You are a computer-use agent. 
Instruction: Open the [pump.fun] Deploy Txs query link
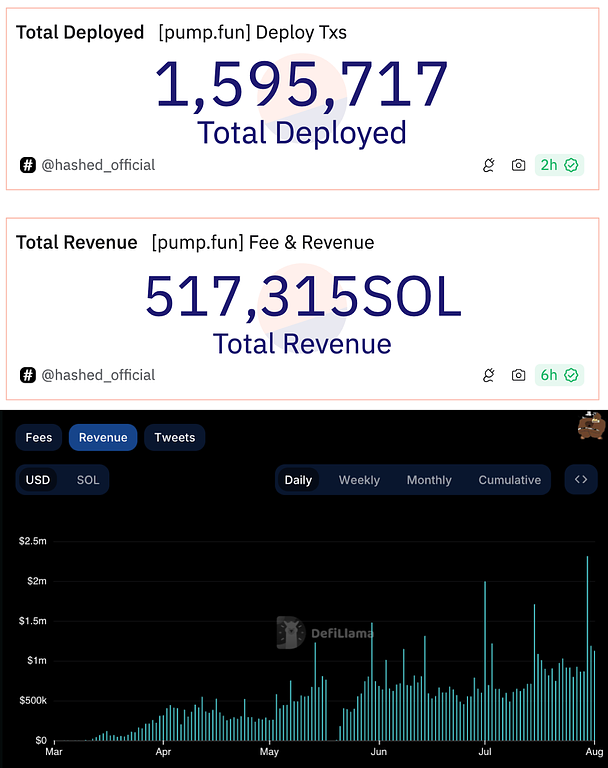point(252,32)
